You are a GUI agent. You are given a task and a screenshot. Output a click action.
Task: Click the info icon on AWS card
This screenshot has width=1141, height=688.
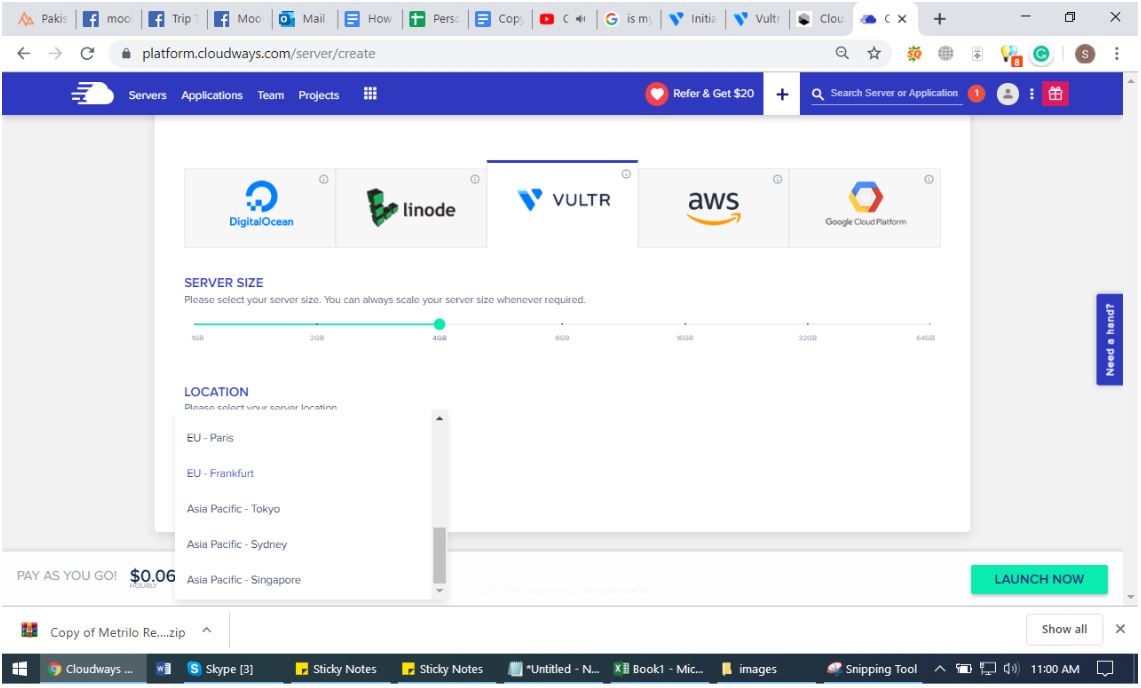[777, 179]
